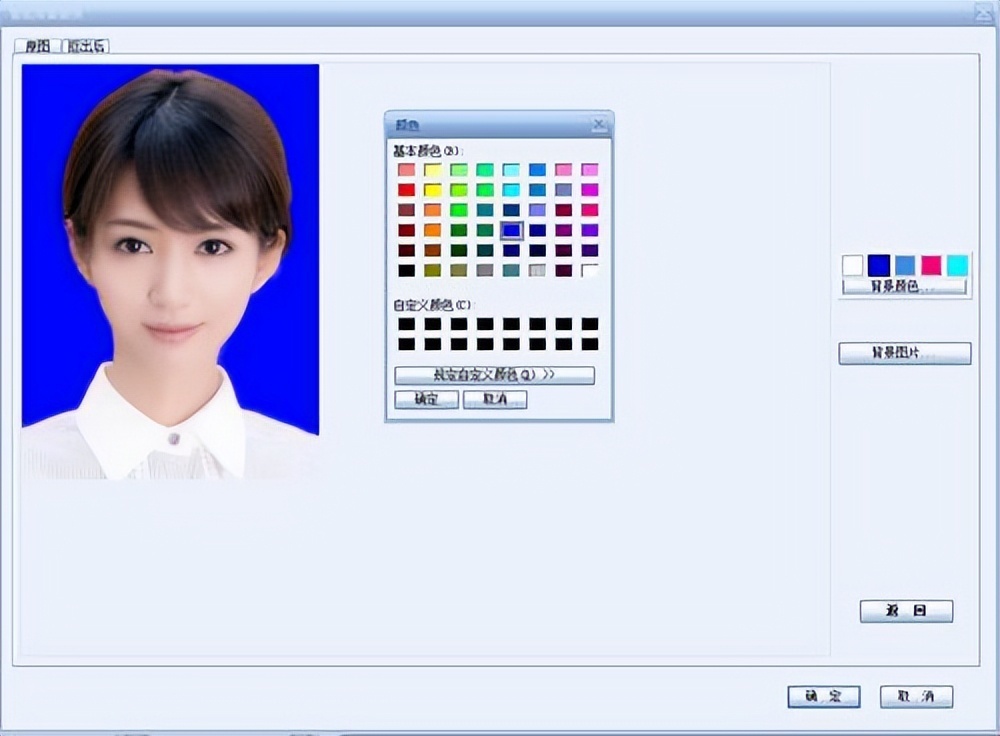Select the periwinkle swatch in the third row
The width and height of the screenshot is (1000, 736).
[x=538, y=210]
